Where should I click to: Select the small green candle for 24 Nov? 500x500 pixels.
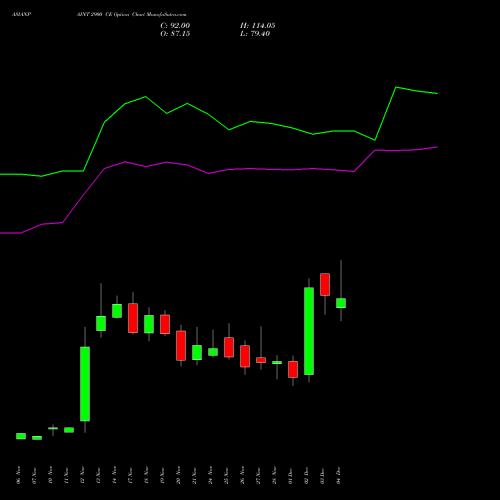pos(213,352)
